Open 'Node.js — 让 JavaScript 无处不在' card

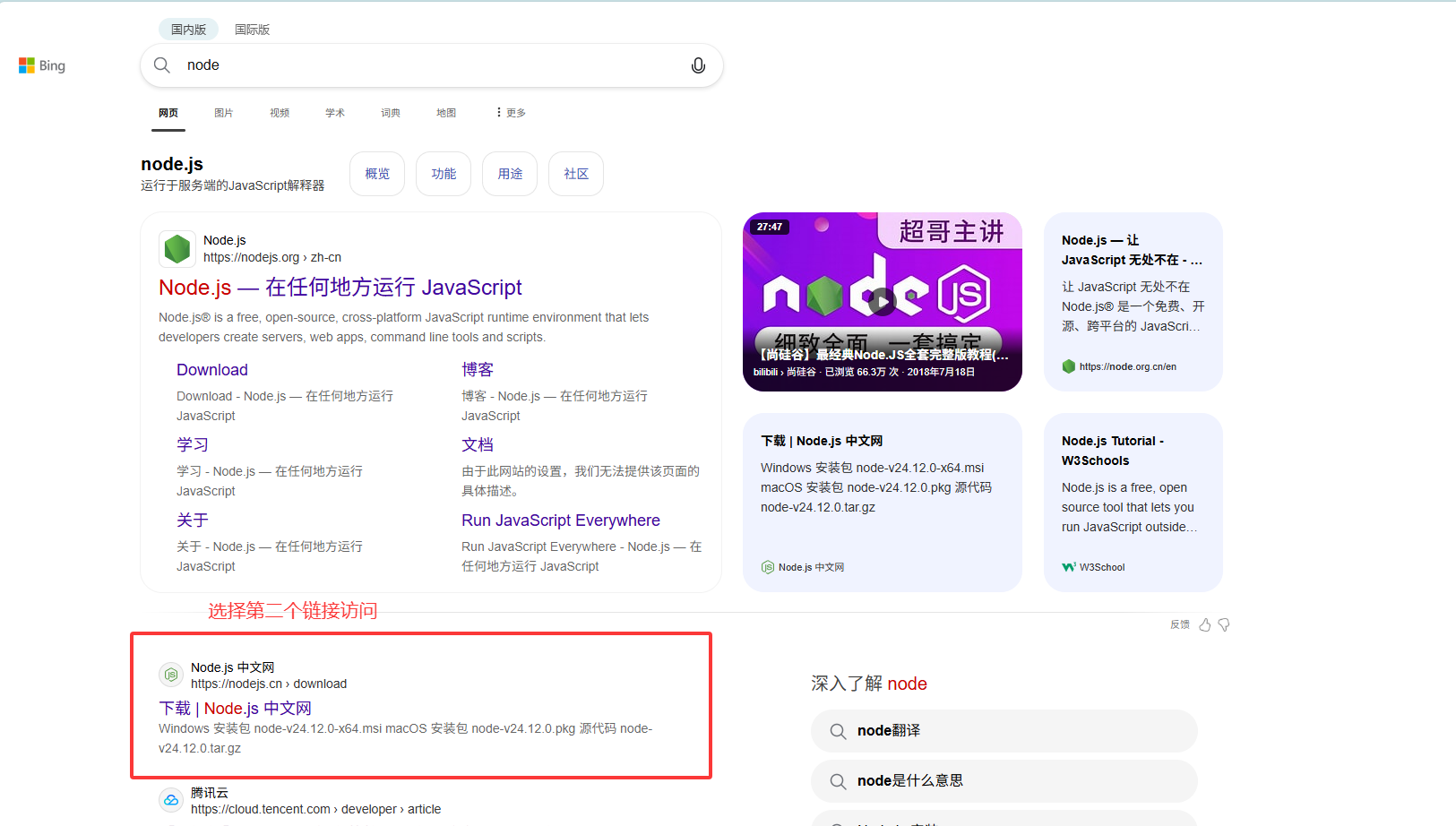tap(1133, 302)
